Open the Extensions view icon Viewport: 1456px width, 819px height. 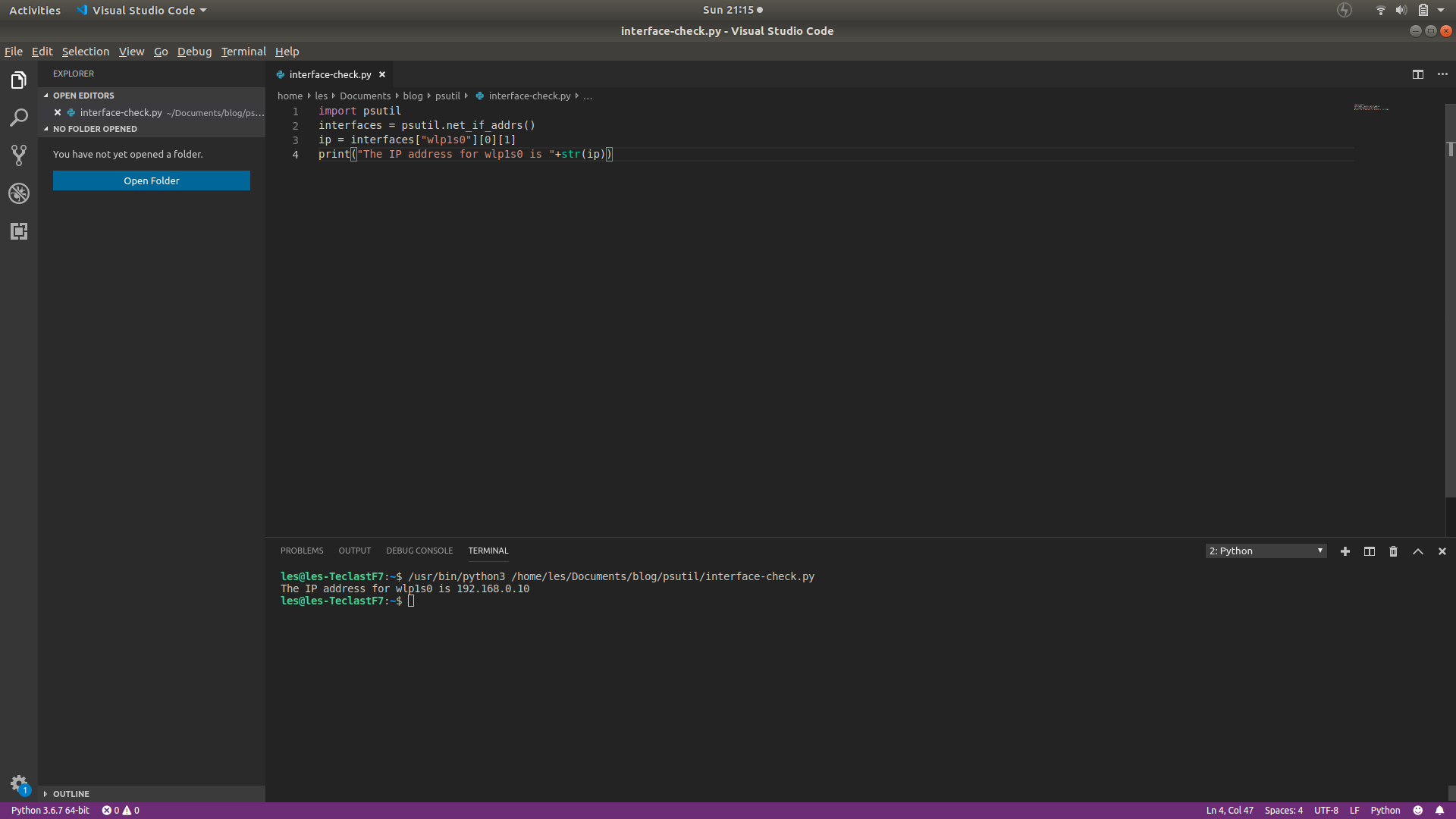click(19, 231)
